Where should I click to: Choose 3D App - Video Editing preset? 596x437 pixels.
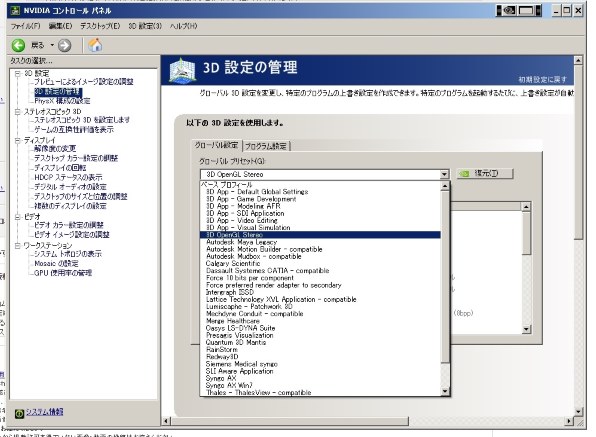coord(242,221)
